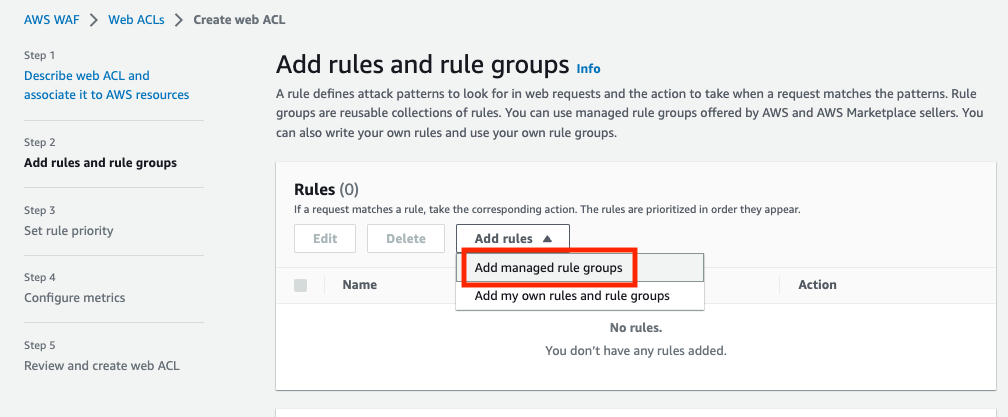Collapse the Add rules dropdown
1008x417 pixels.
point(513,239)
